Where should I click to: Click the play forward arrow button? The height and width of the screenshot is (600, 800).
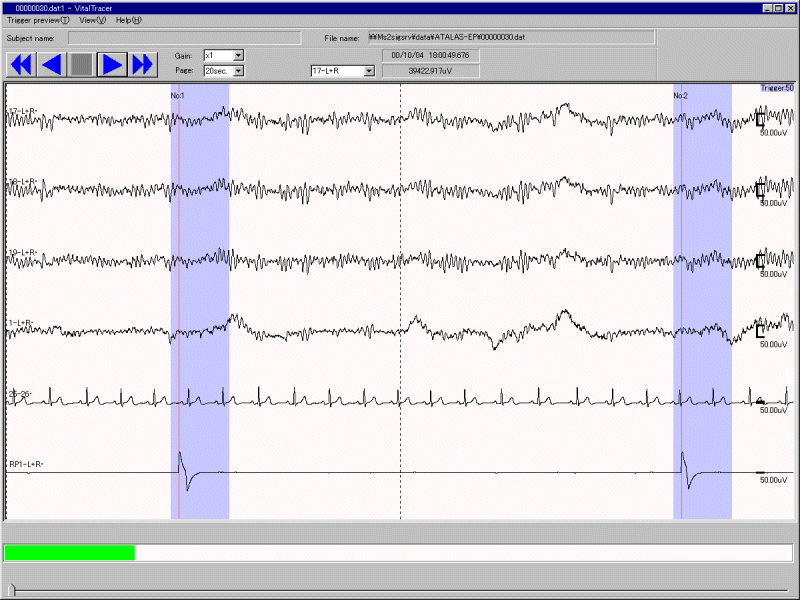[x=112, y=64]
